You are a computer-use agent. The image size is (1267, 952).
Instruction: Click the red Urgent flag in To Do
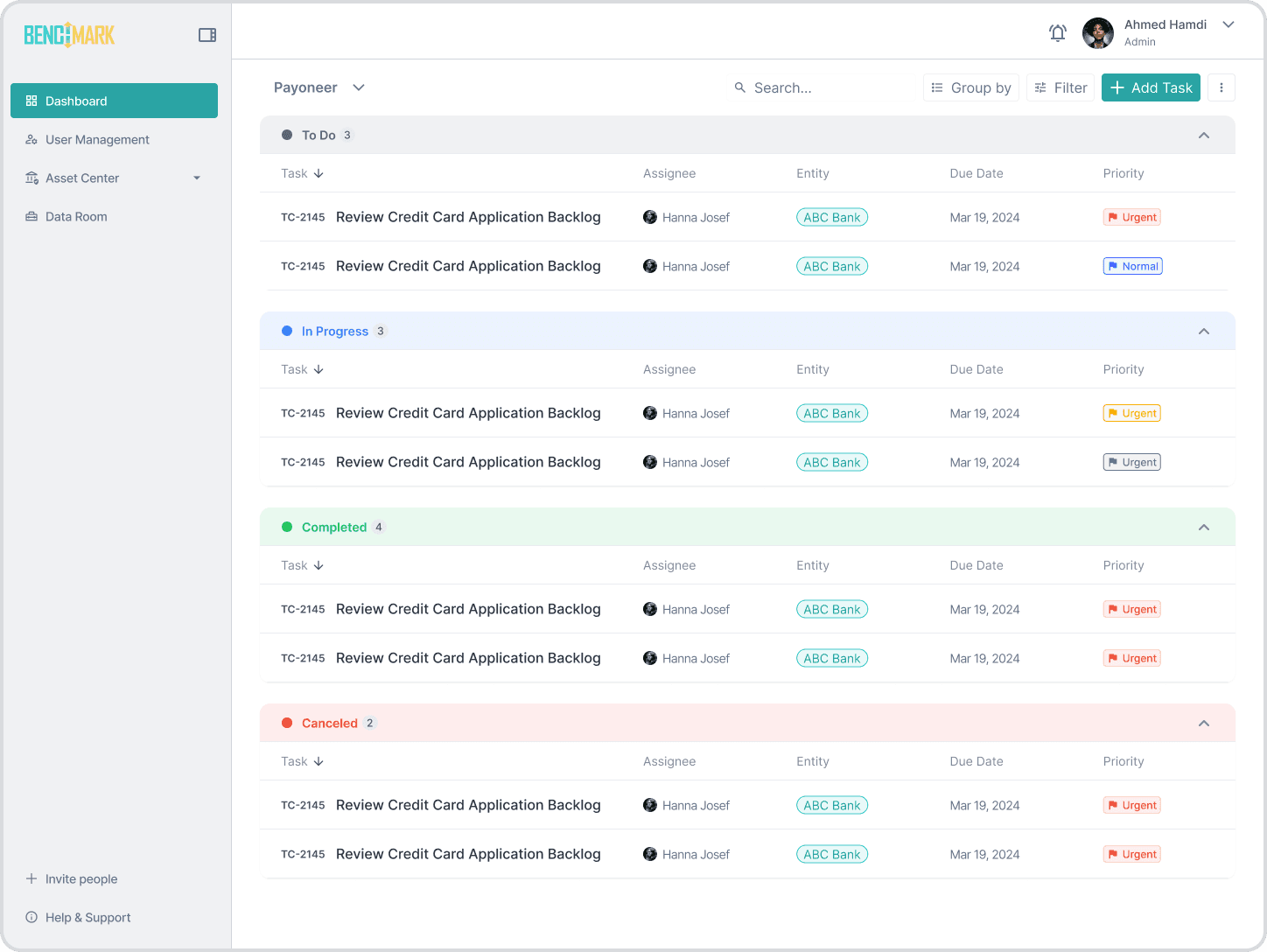point(1132,217)
